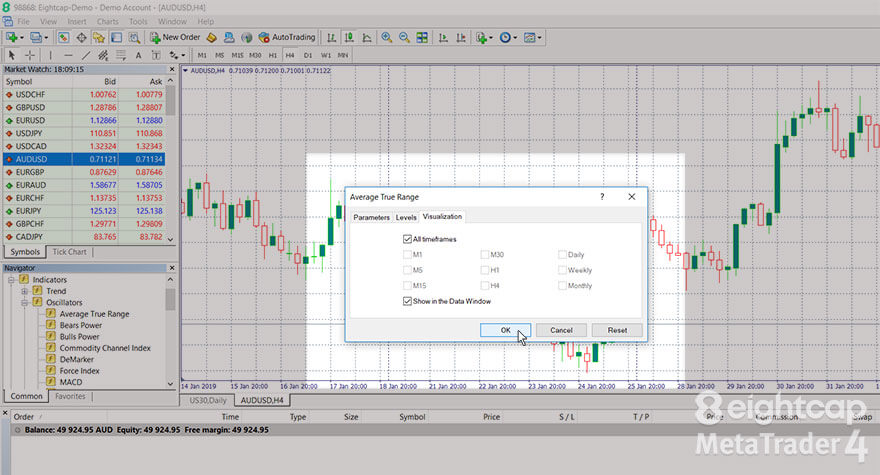Switch to Navigator Favorites tab
Viewport: 880px width, 475px height.
tap(70, 396)
